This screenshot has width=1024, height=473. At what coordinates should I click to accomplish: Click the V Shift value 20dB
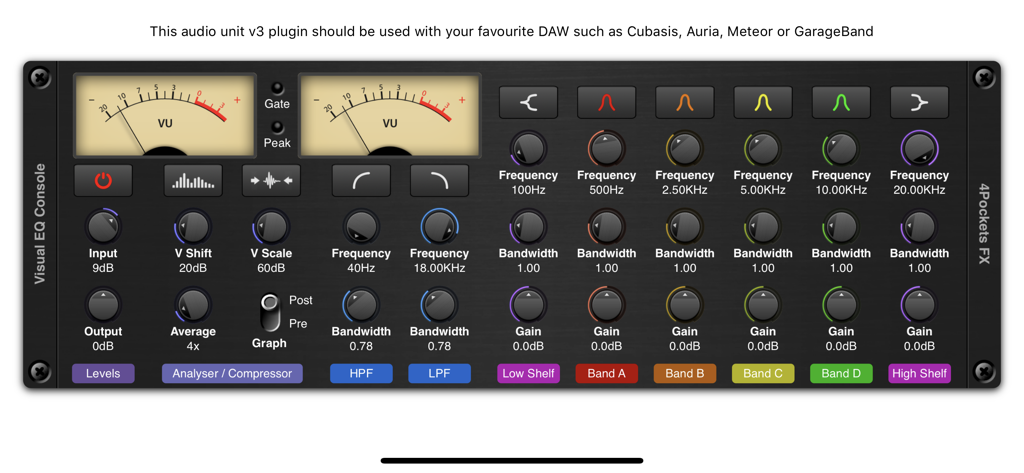(193, 268)
